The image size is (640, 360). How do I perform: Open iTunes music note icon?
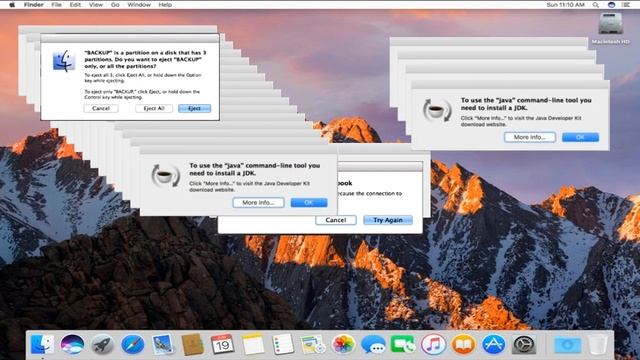pyautogui.click(x=433, y=344)
